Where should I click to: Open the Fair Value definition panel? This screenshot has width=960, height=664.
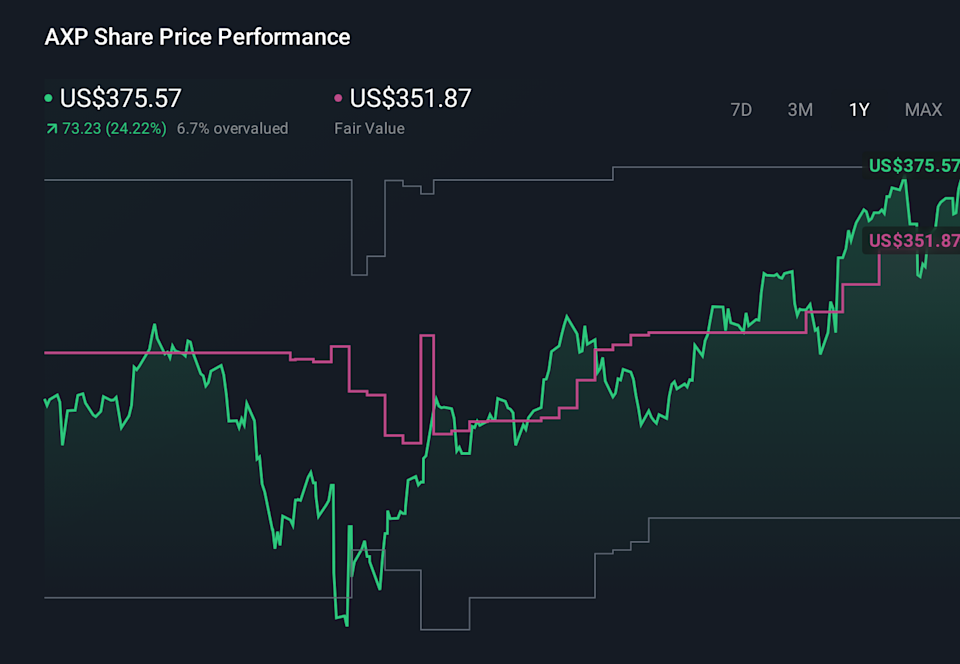pyautogui.click(x=369, y=128)
